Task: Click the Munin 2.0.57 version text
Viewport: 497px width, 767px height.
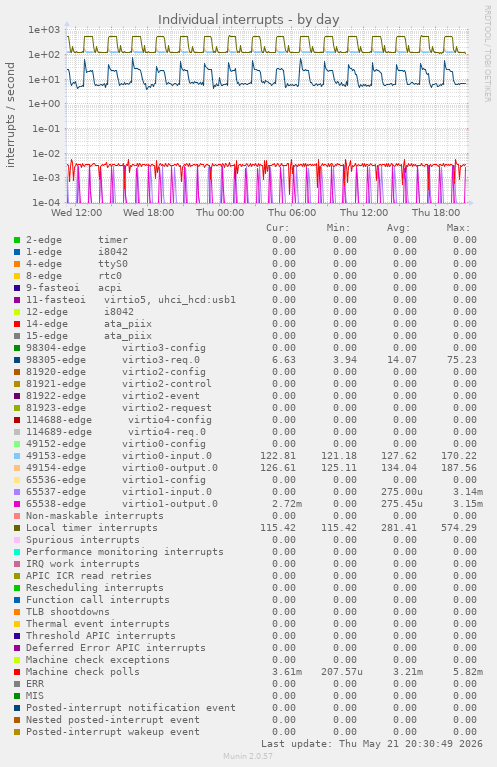Action: coord(248,756)
